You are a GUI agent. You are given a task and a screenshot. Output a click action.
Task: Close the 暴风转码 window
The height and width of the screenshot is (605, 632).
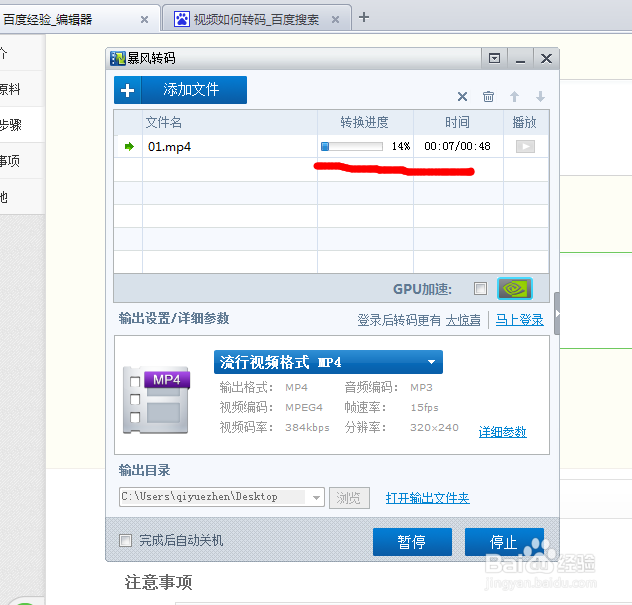[x=546, y=59]
